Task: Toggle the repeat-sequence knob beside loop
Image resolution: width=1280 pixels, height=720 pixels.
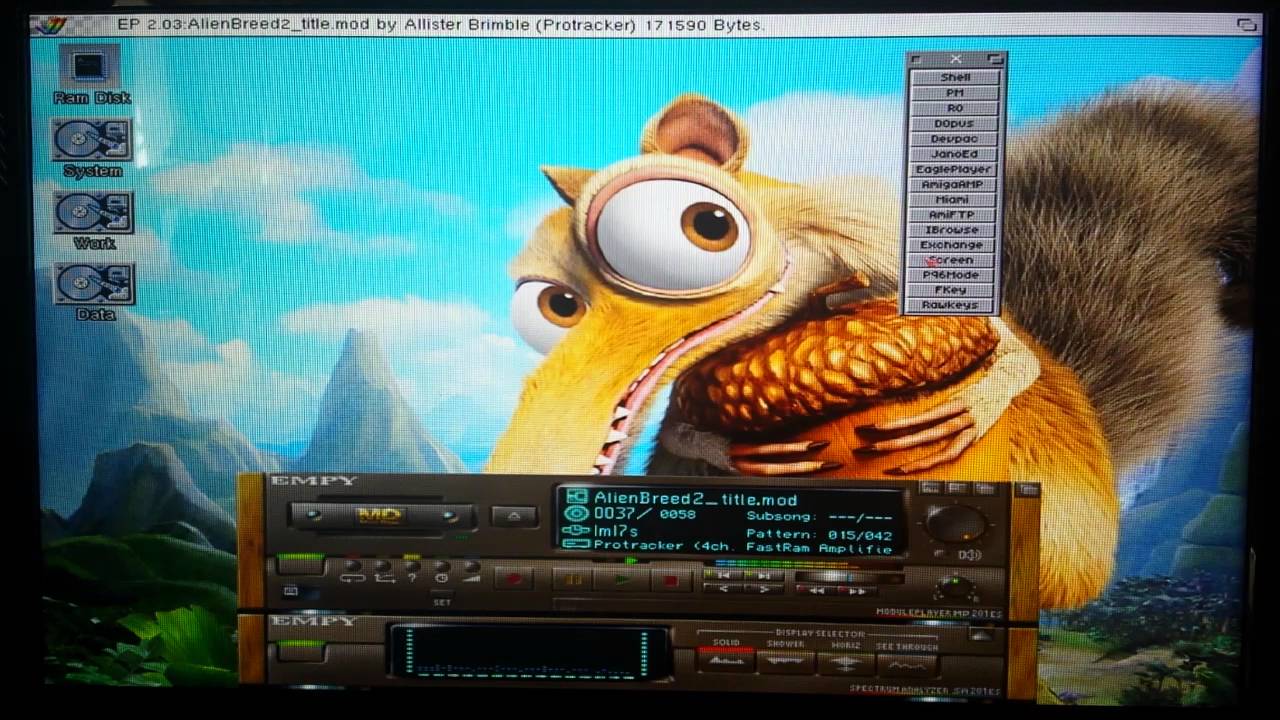Action: pyautogui.click(x=382, y=567)
